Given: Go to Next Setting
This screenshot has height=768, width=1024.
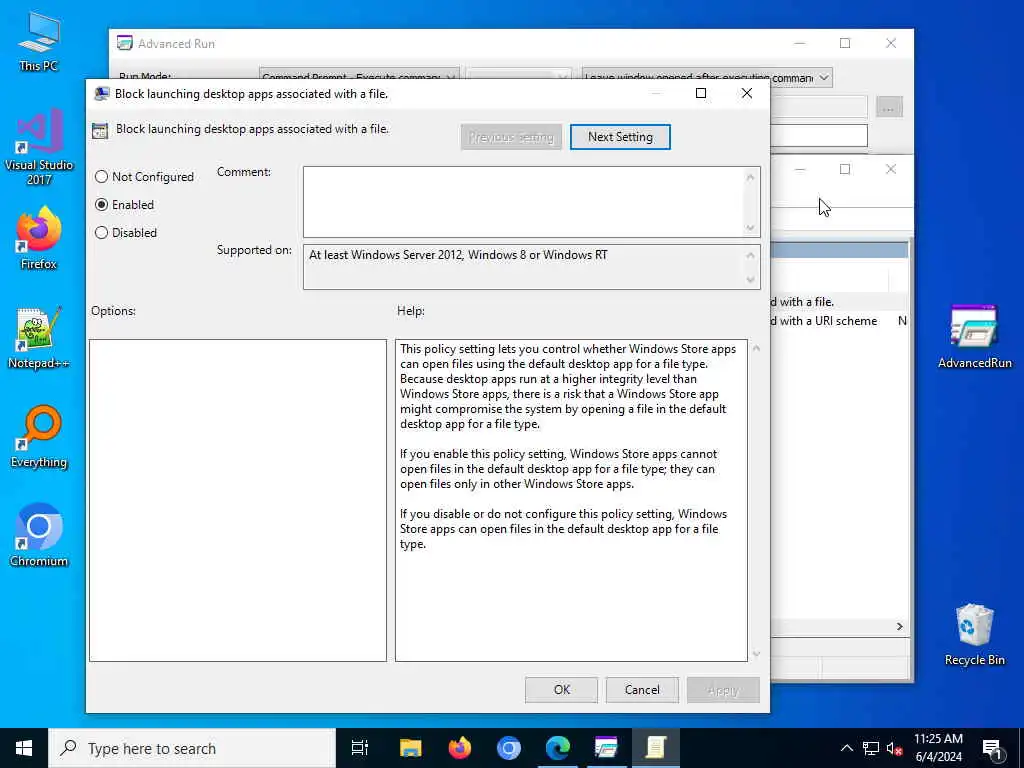Looking at the screenshot, I should coord(620,136).
